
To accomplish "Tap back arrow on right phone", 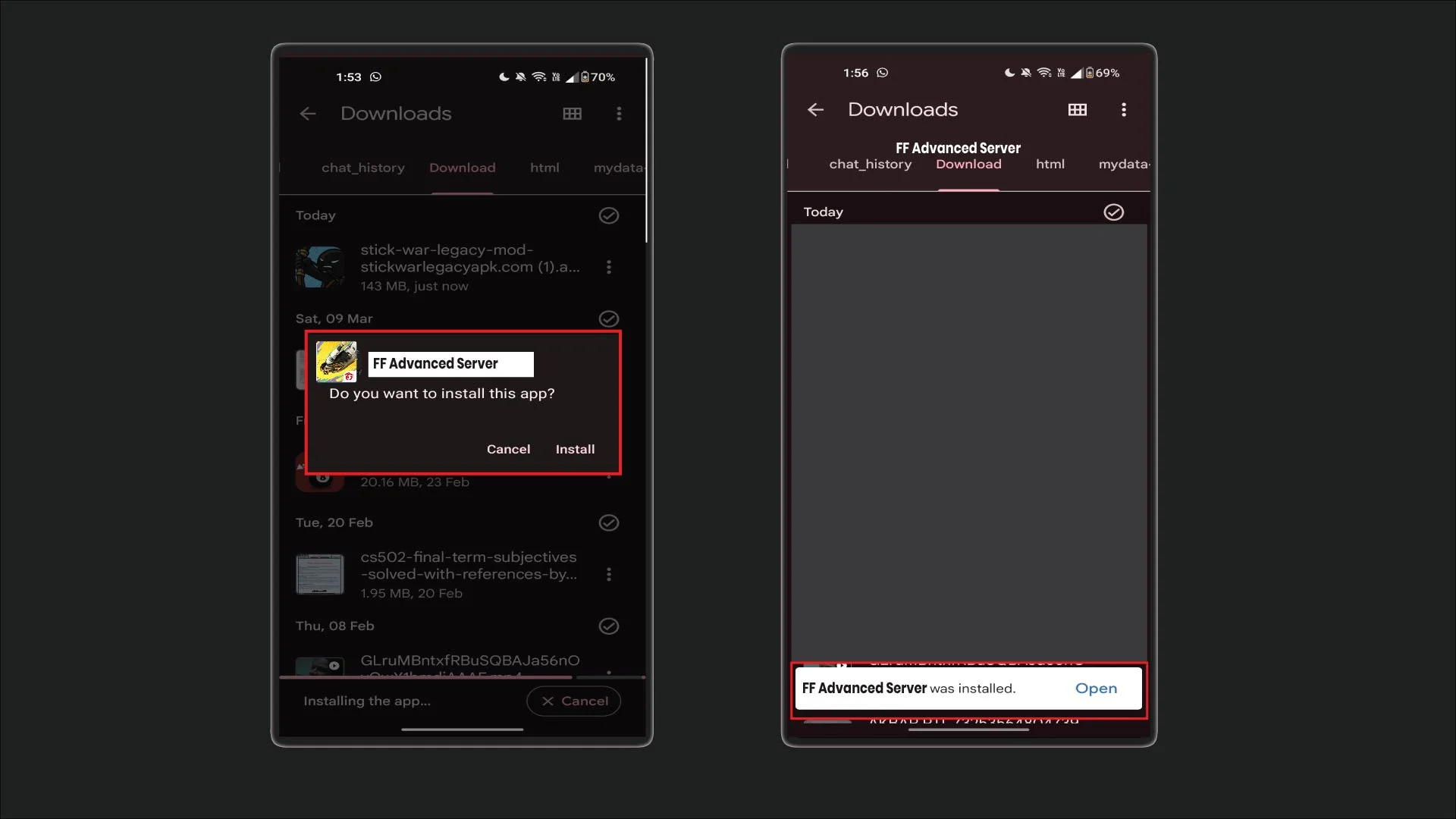I will [x=815, y=110].
